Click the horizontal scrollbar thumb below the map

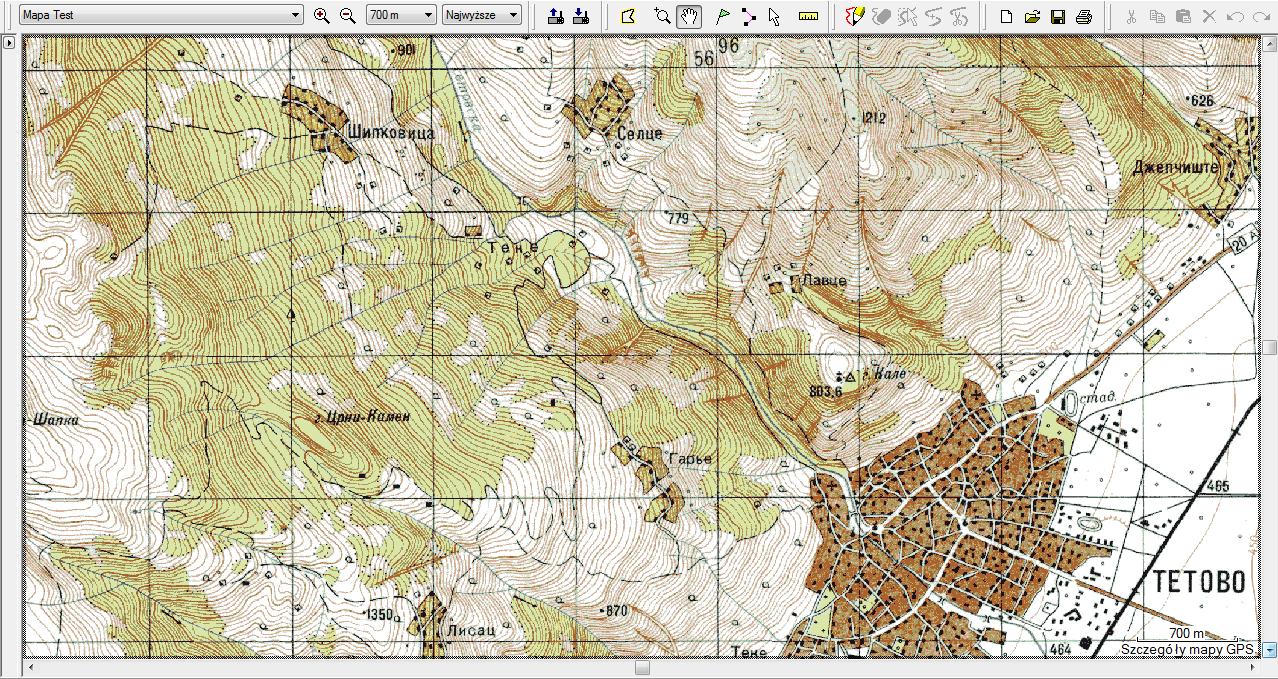pos(642,667)
